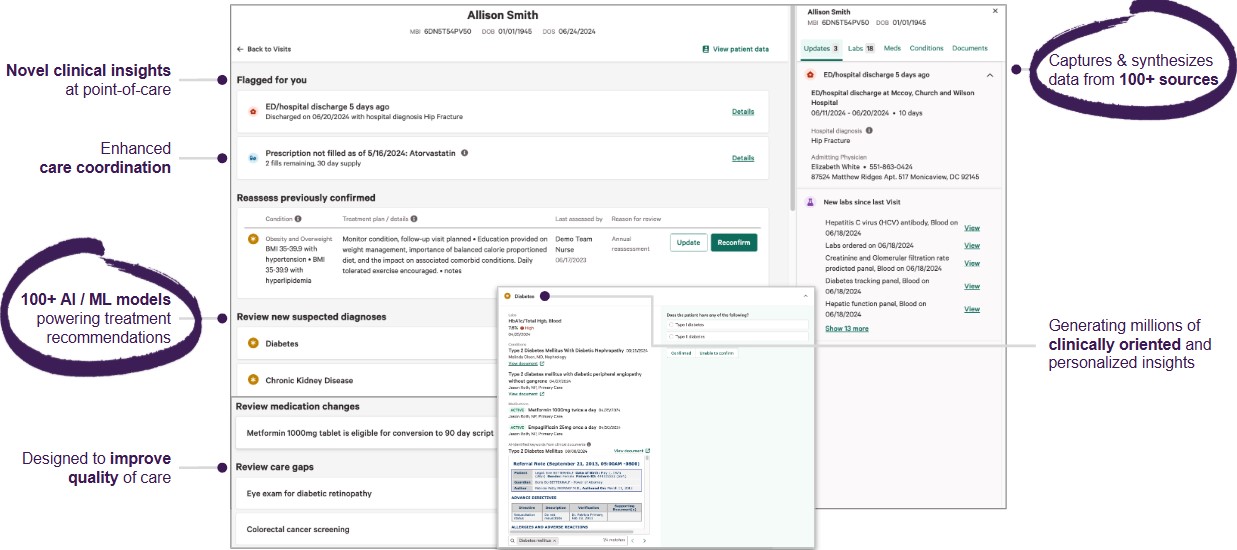Open View patient data book icon
This screenshot has height=550, width=1237.
click(x=705, y=49)
